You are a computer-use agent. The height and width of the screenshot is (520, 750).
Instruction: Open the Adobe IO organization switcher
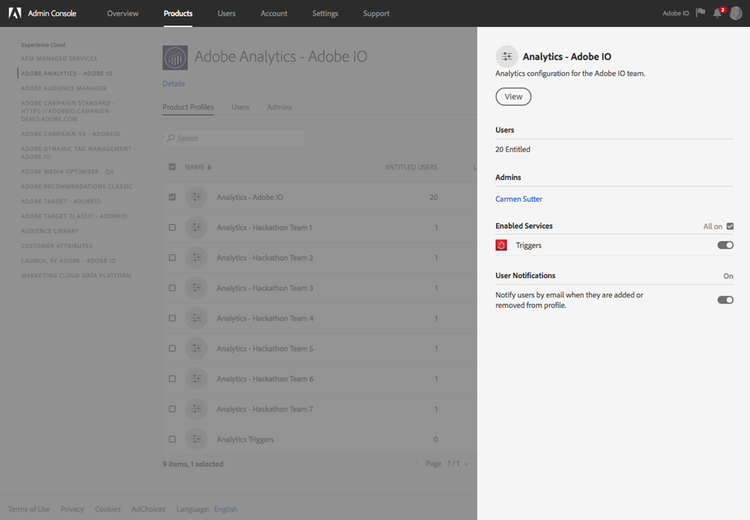click(x=675, y=13)
